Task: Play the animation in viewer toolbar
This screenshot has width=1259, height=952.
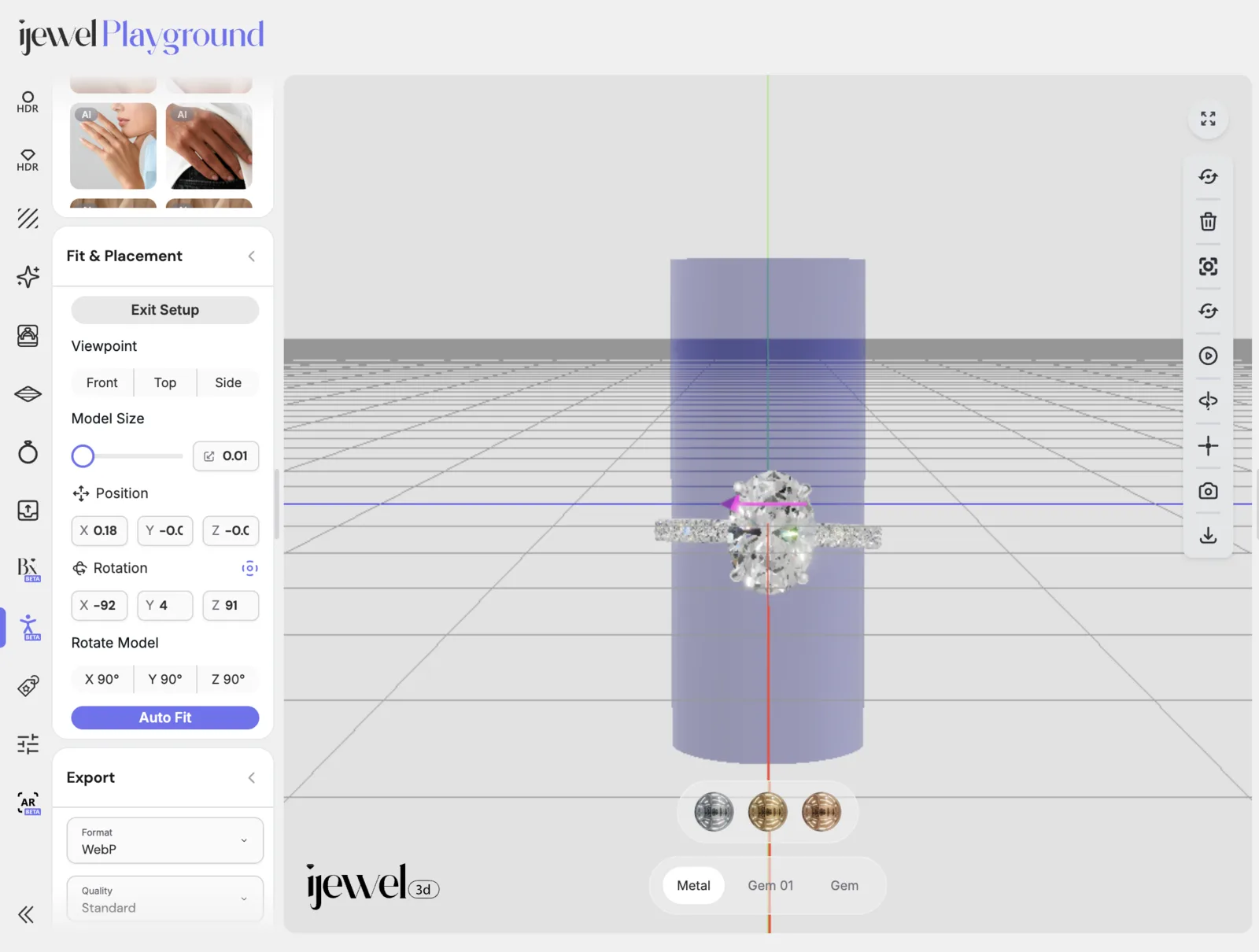Action: pyautogui.click(x=1208, y=356)
